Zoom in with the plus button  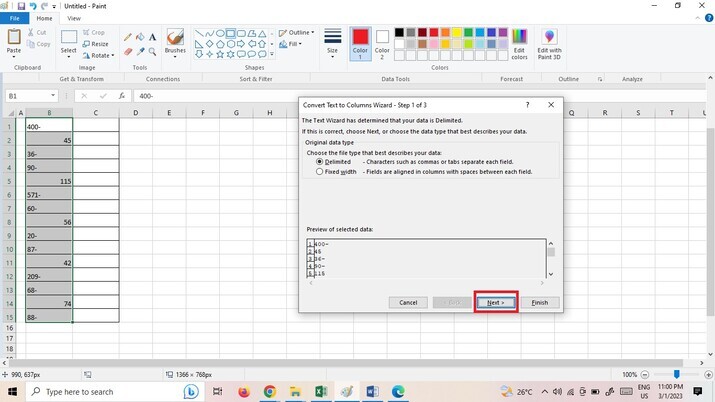pyautogui.click(x=708, y=375)
